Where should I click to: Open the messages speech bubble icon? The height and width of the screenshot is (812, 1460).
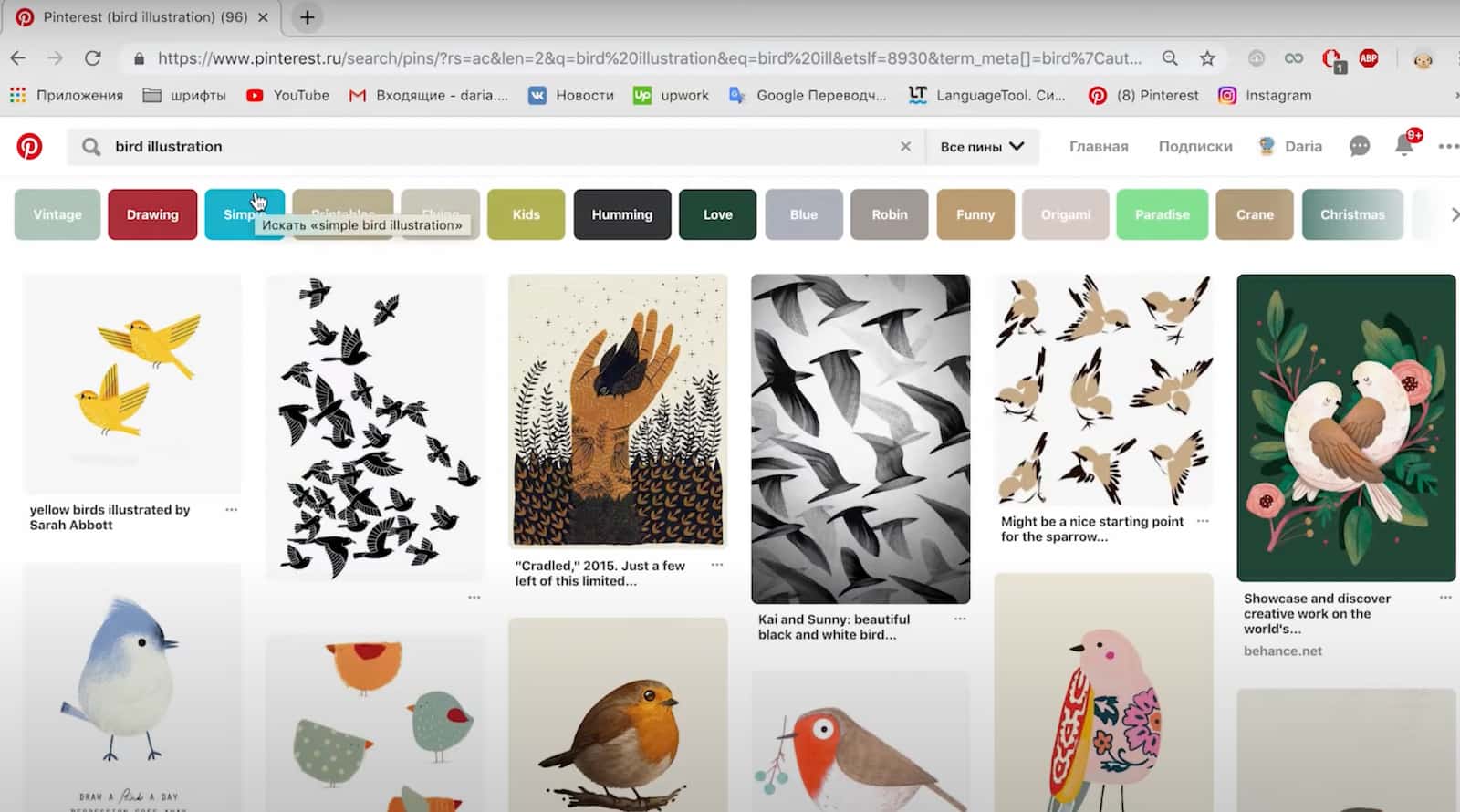pyautogui.click(x=1360, y=146)
